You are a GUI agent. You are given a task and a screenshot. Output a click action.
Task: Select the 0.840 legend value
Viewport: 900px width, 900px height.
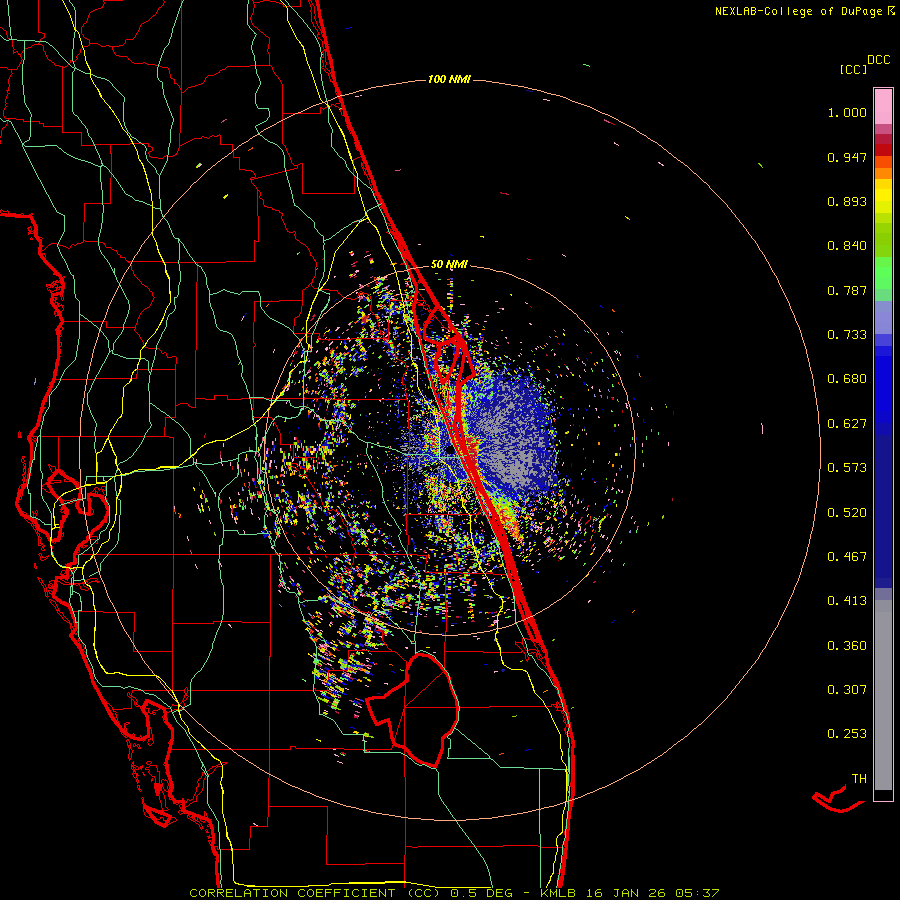847,246
